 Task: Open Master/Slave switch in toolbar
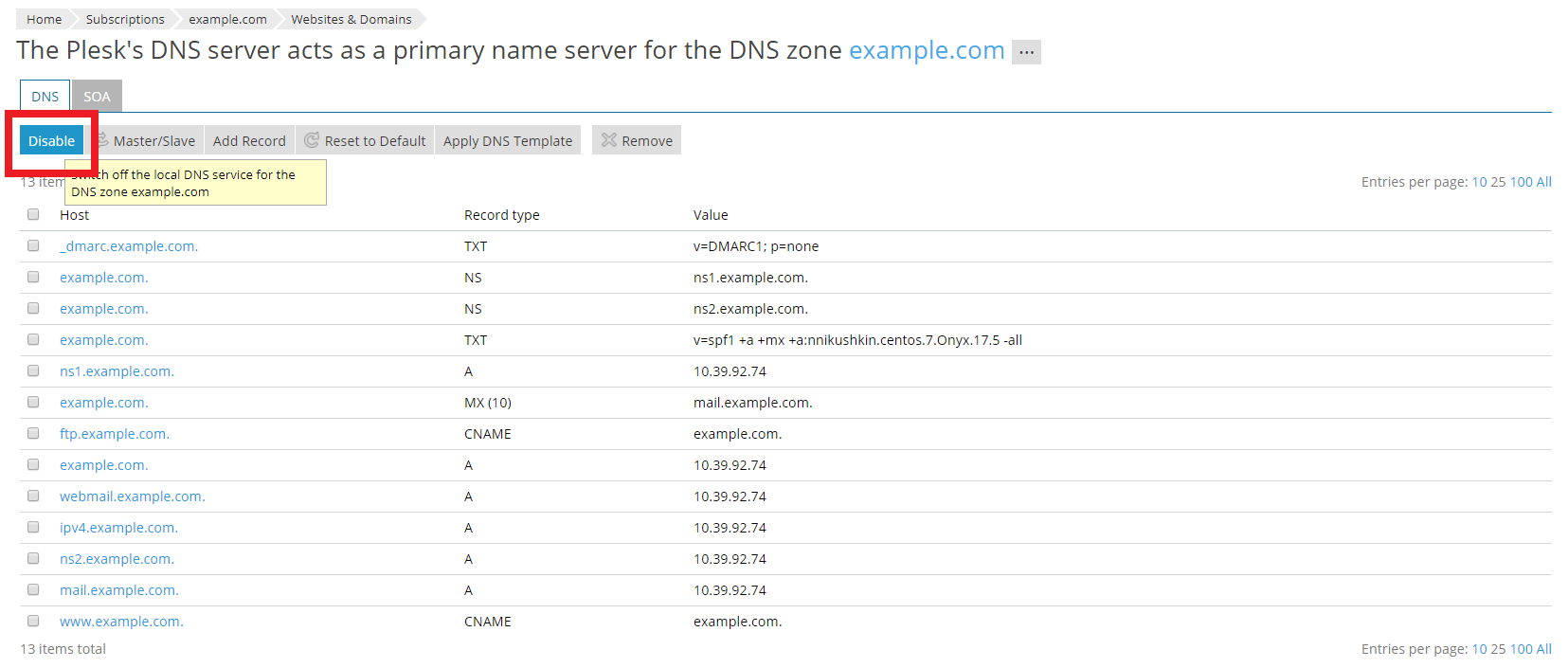[153, 141]
